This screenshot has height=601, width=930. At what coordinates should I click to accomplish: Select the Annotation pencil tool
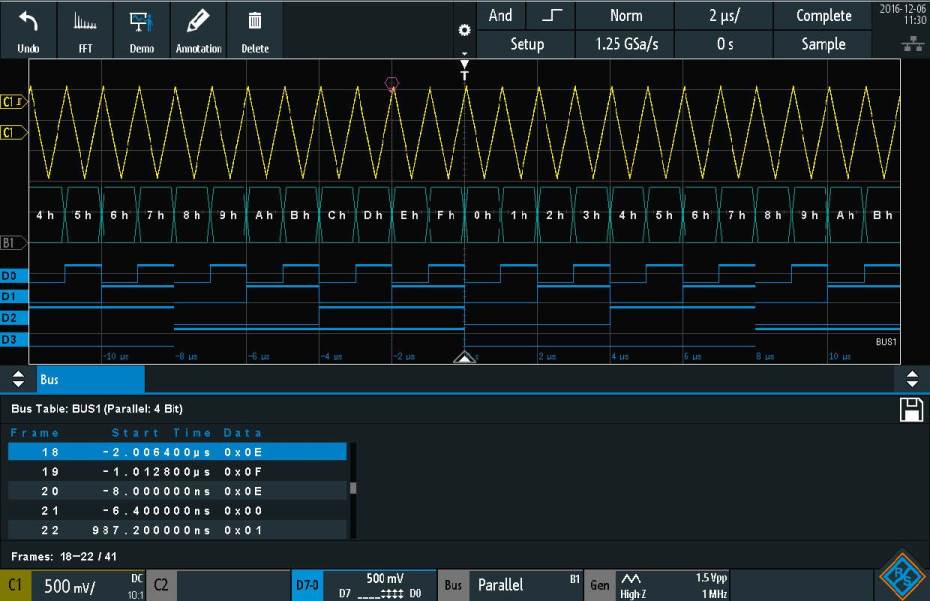coord(198,29)
